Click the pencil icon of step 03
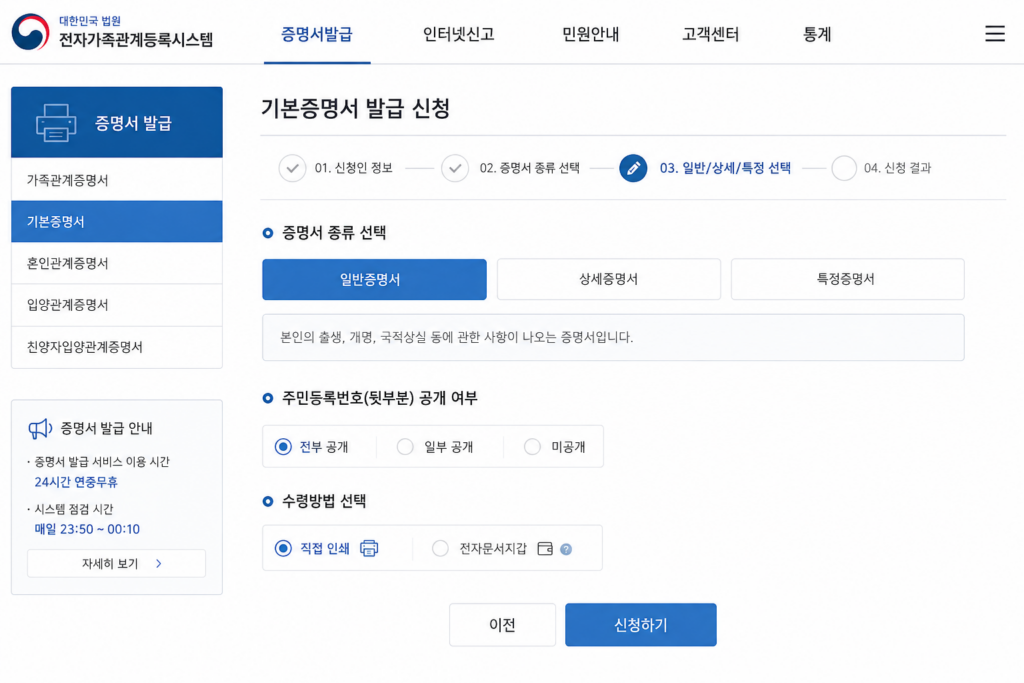This screenshot has height=683, width=1024. coord(633,168)
